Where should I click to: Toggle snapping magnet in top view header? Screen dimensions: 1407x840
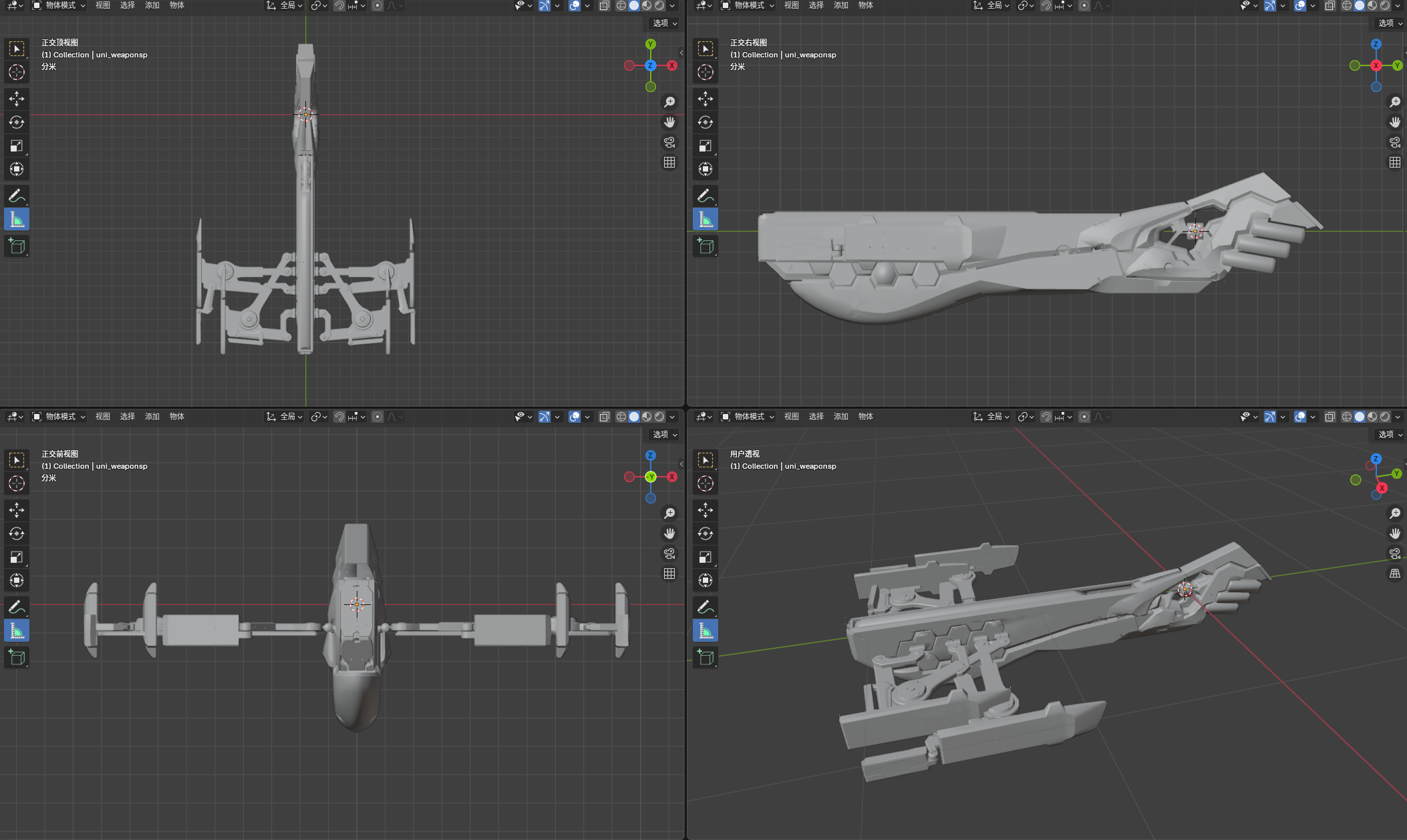[339, 5]
